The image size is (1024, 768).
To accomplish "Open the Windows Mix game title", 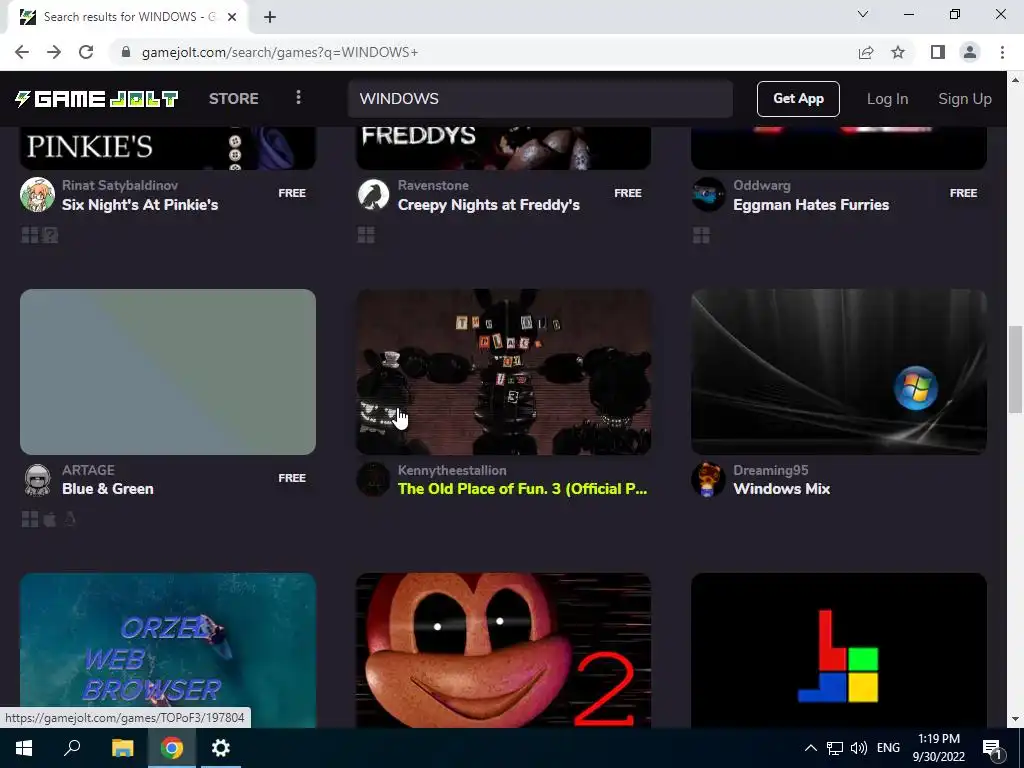I will coord(782,489).
